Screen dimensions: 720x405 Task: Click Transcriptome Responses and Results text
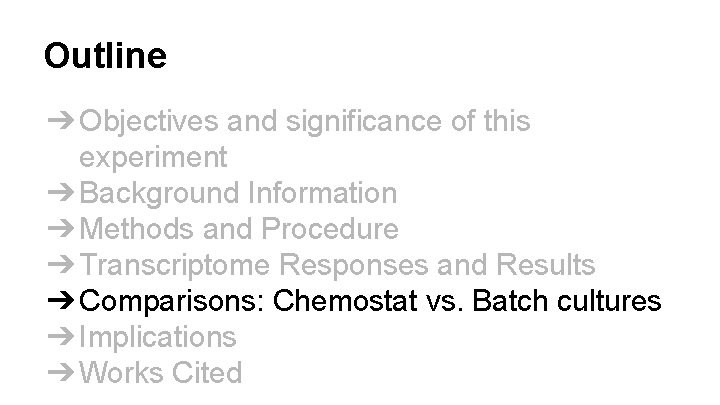337,265
